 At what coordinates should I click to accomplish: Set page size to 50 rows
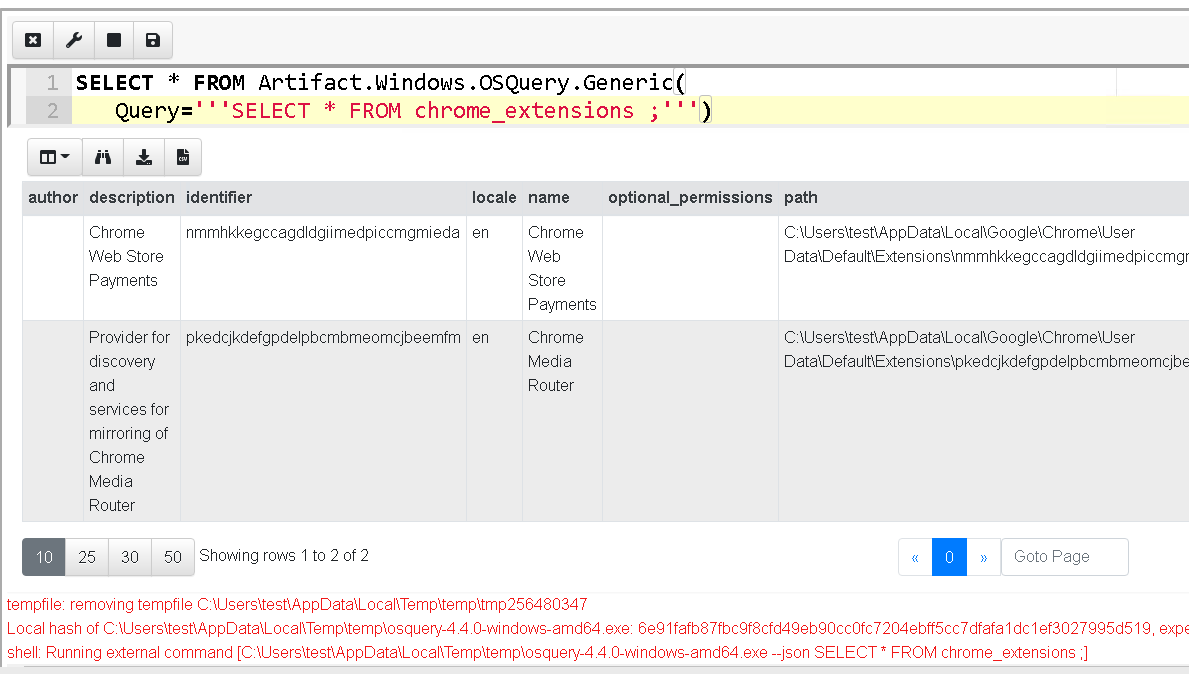[x=173, y=557]
